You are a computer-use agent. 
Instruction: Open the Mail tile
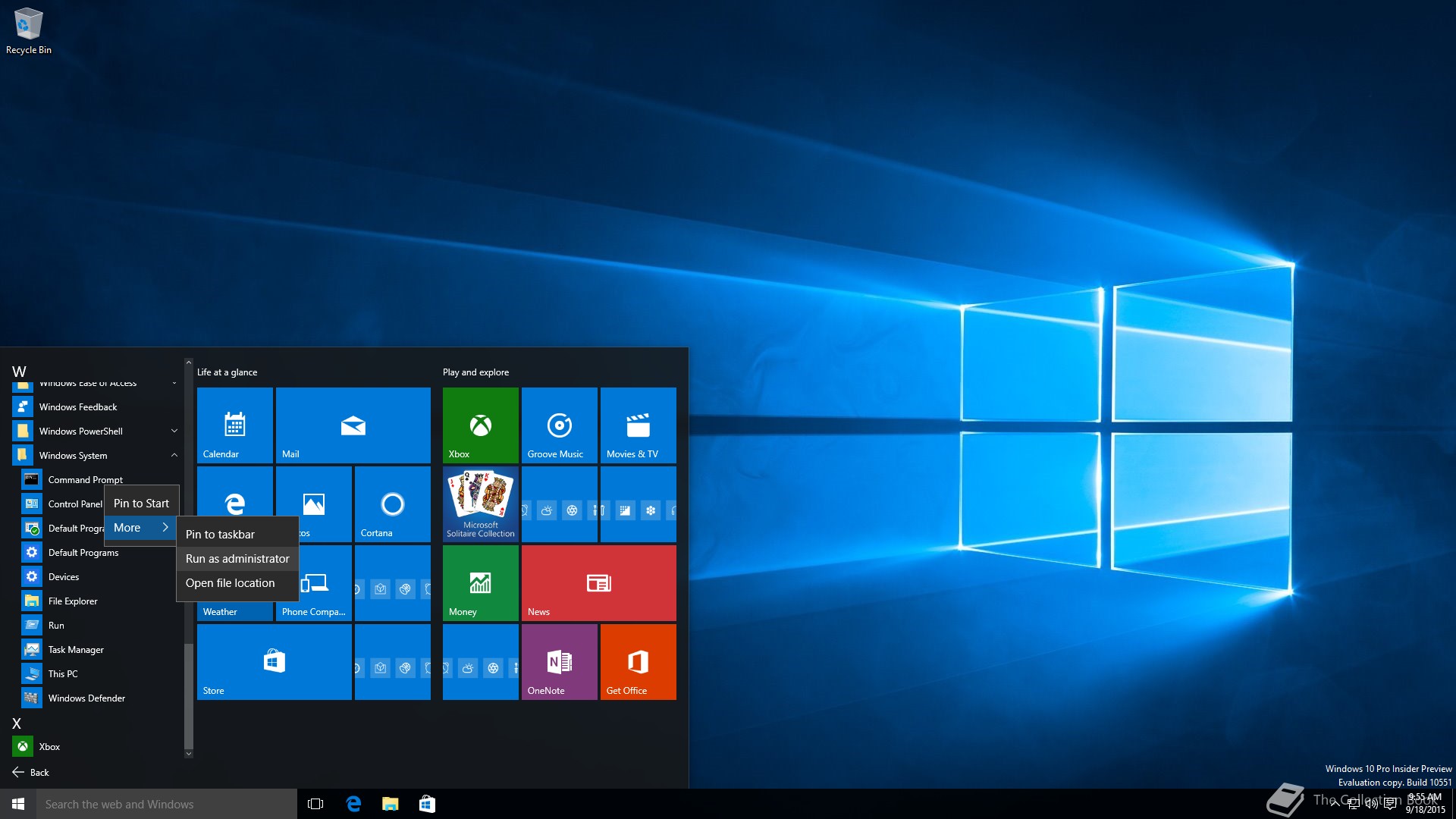(x=353, y=425)
